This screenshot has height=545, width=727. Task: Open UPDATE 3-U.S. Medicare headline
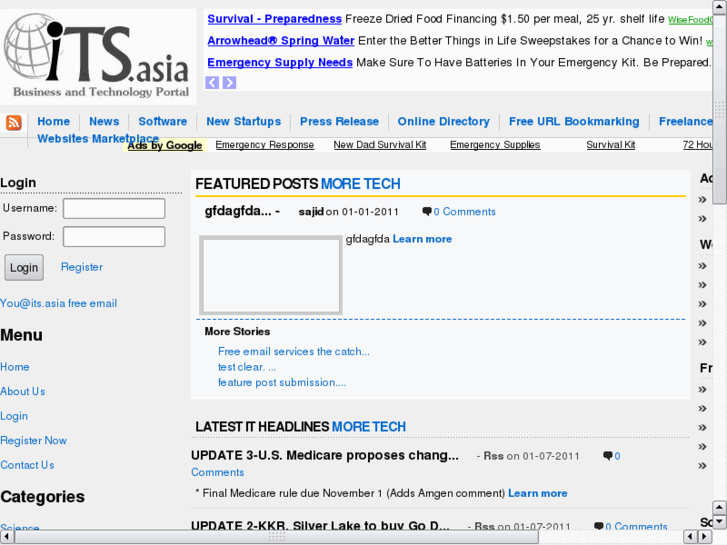pos(325,455)
